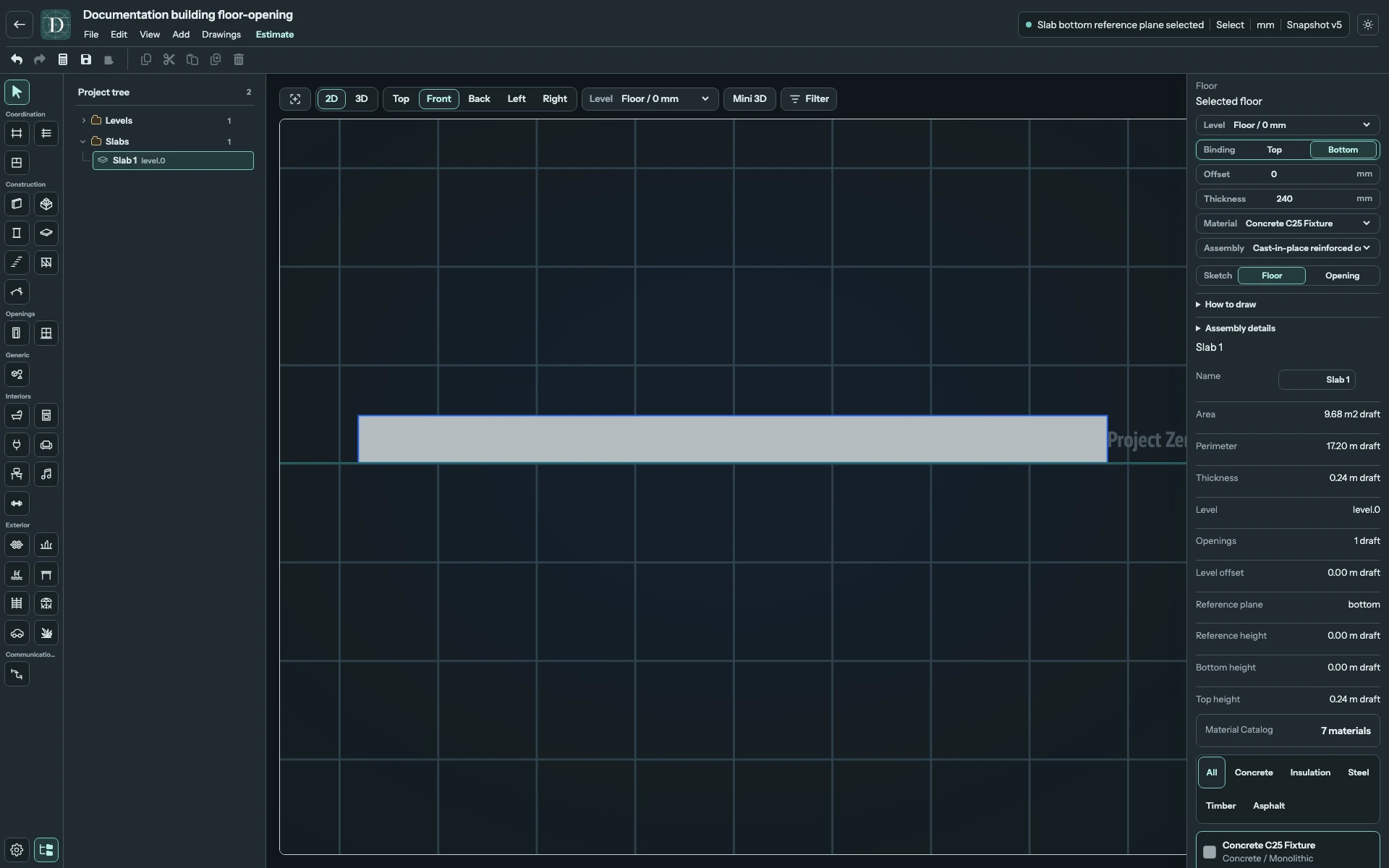Open the File menu
The image size is (1389, 868).
tap(91, 35)
